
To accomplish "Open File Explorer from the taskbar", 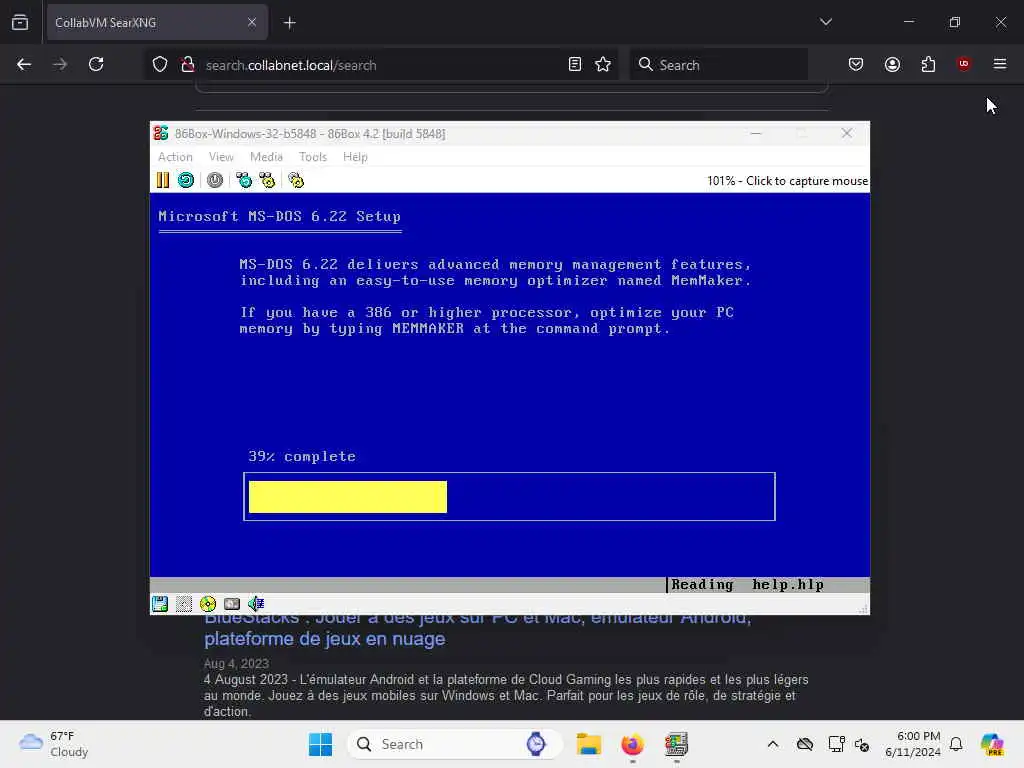I will (588, 744).
